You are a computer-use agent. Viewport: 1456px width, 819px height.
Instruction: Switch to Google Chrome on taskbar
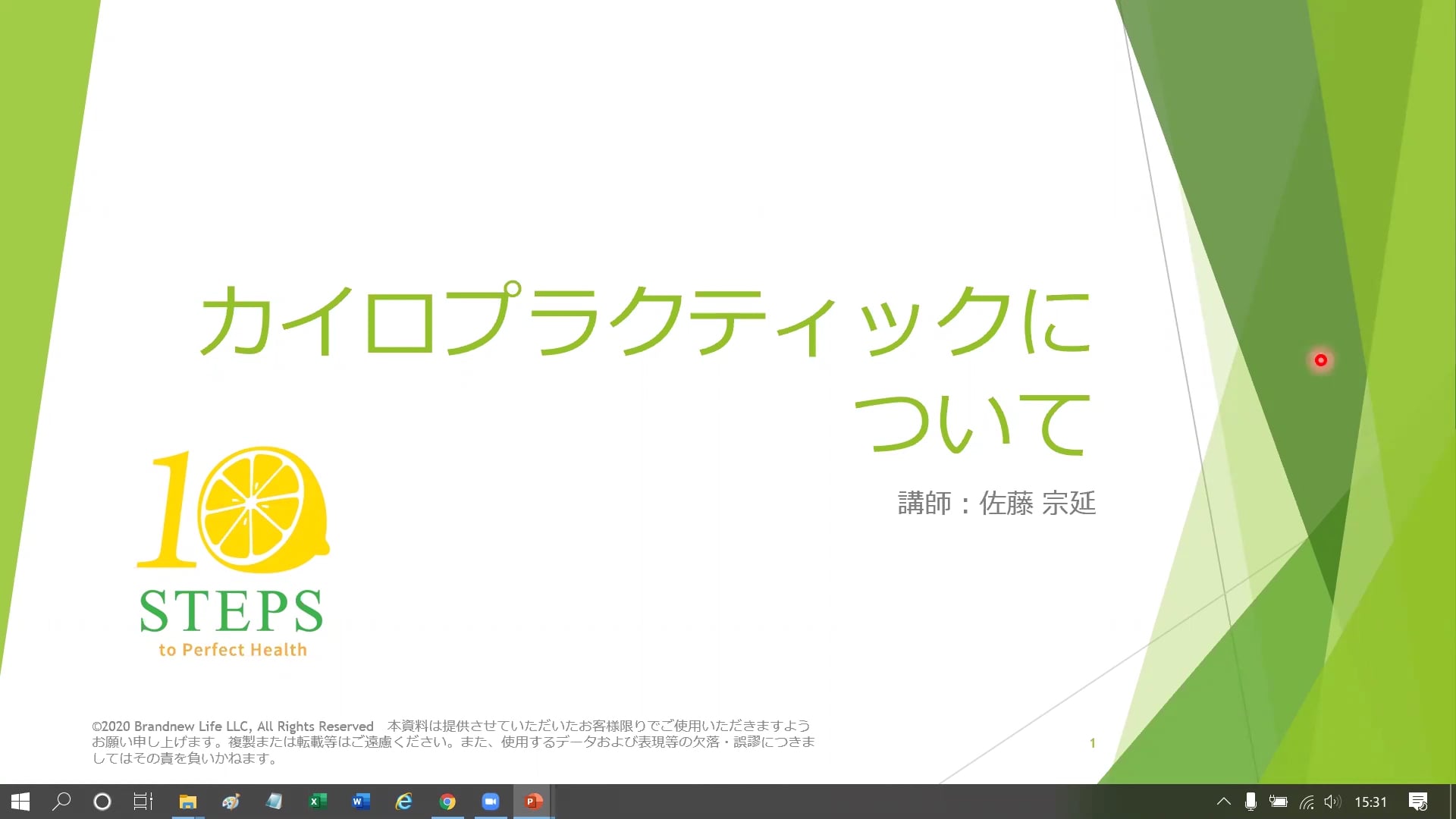point(447,802)
